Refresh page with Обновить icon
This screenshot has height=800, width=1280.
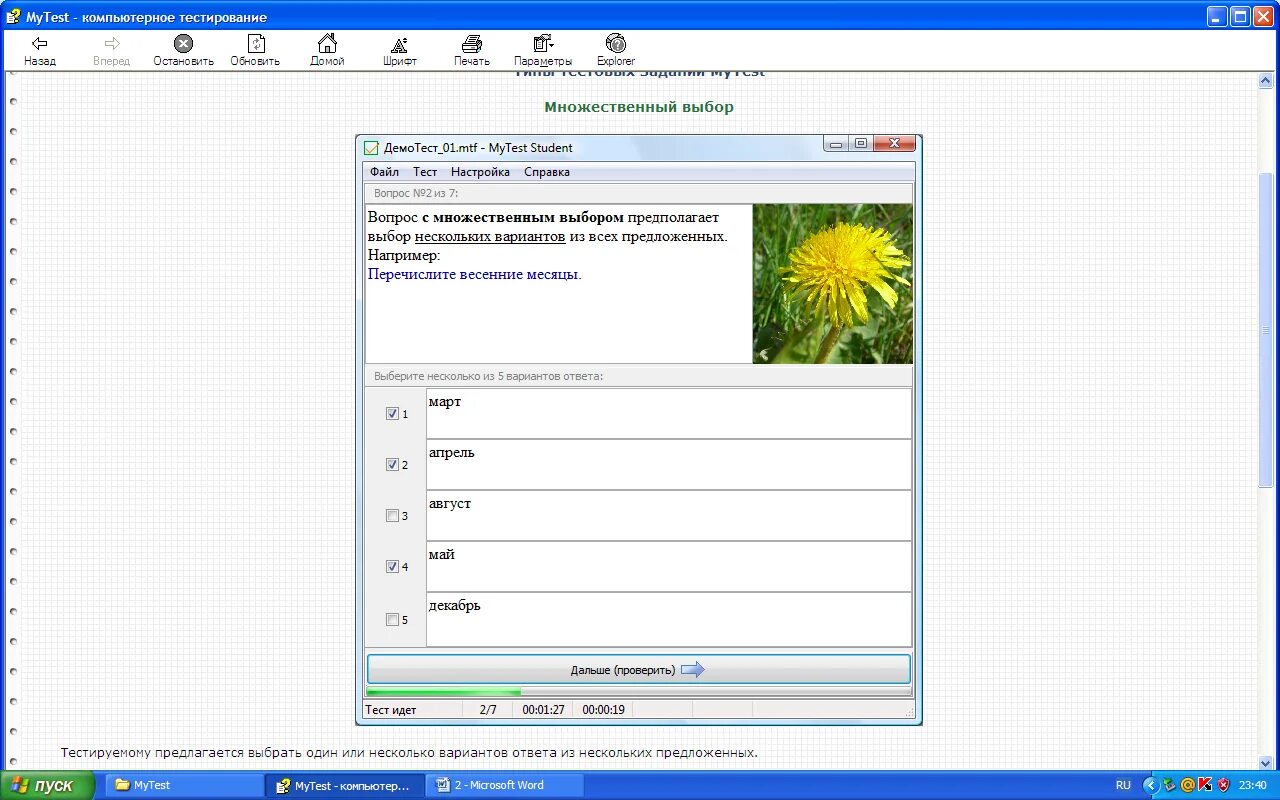click(256, 43)
